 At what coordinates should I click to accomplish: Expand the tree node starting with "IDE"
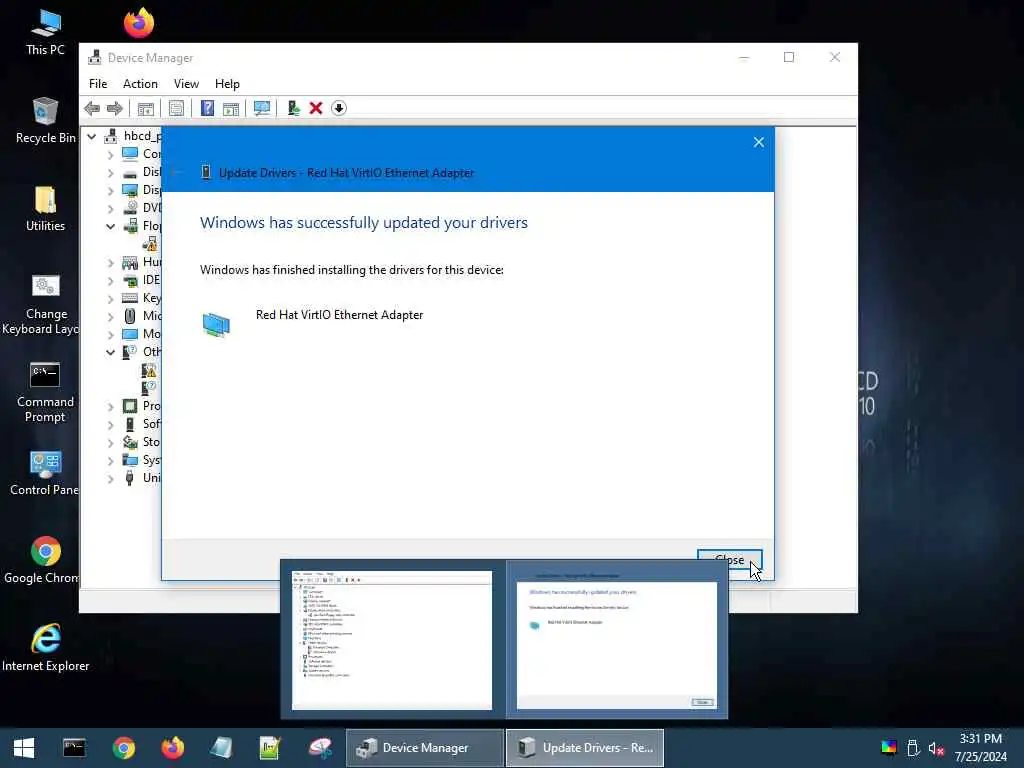[x=110, y=281]
